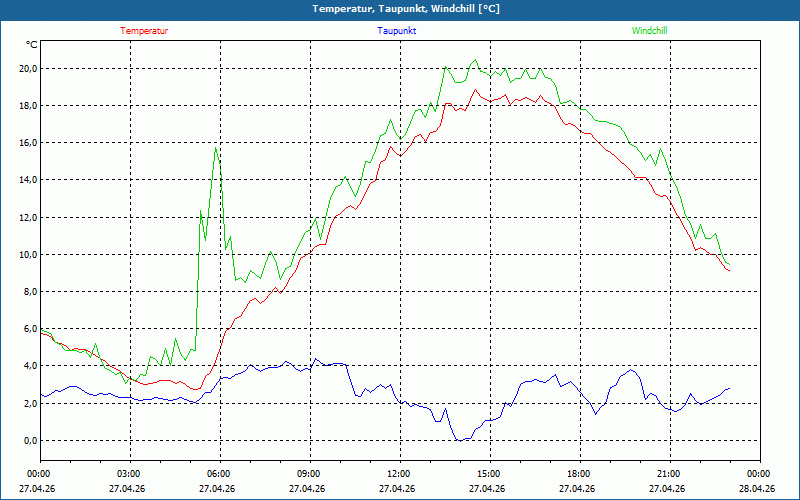Click the blue Taupunkt legend label
The height and width of the screenshot is (500, 800).
(397, 30)
